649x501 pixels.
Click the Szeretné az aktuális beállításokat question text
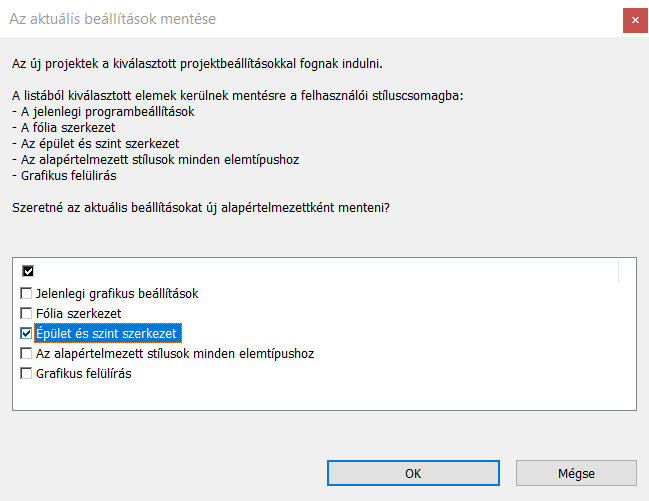200,208
